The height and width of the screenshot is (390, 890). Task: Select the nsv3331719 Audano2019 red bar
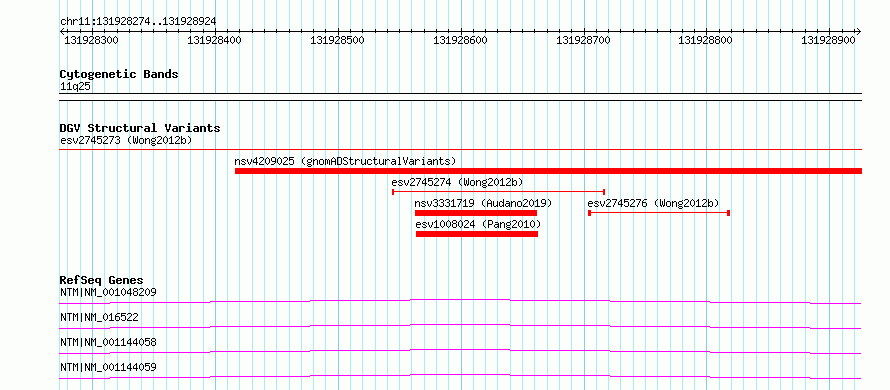click(476, 213)
